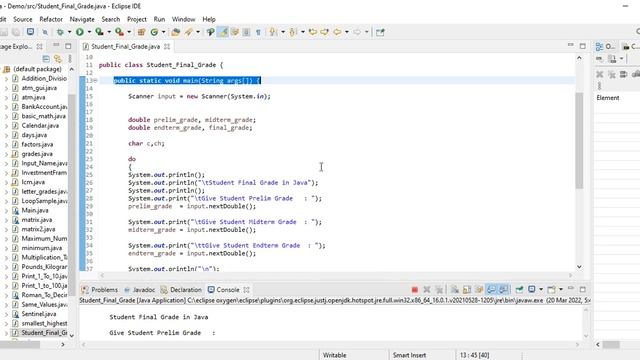
Task: Click the Back navigation arrow
Action: tap(337, 32)
